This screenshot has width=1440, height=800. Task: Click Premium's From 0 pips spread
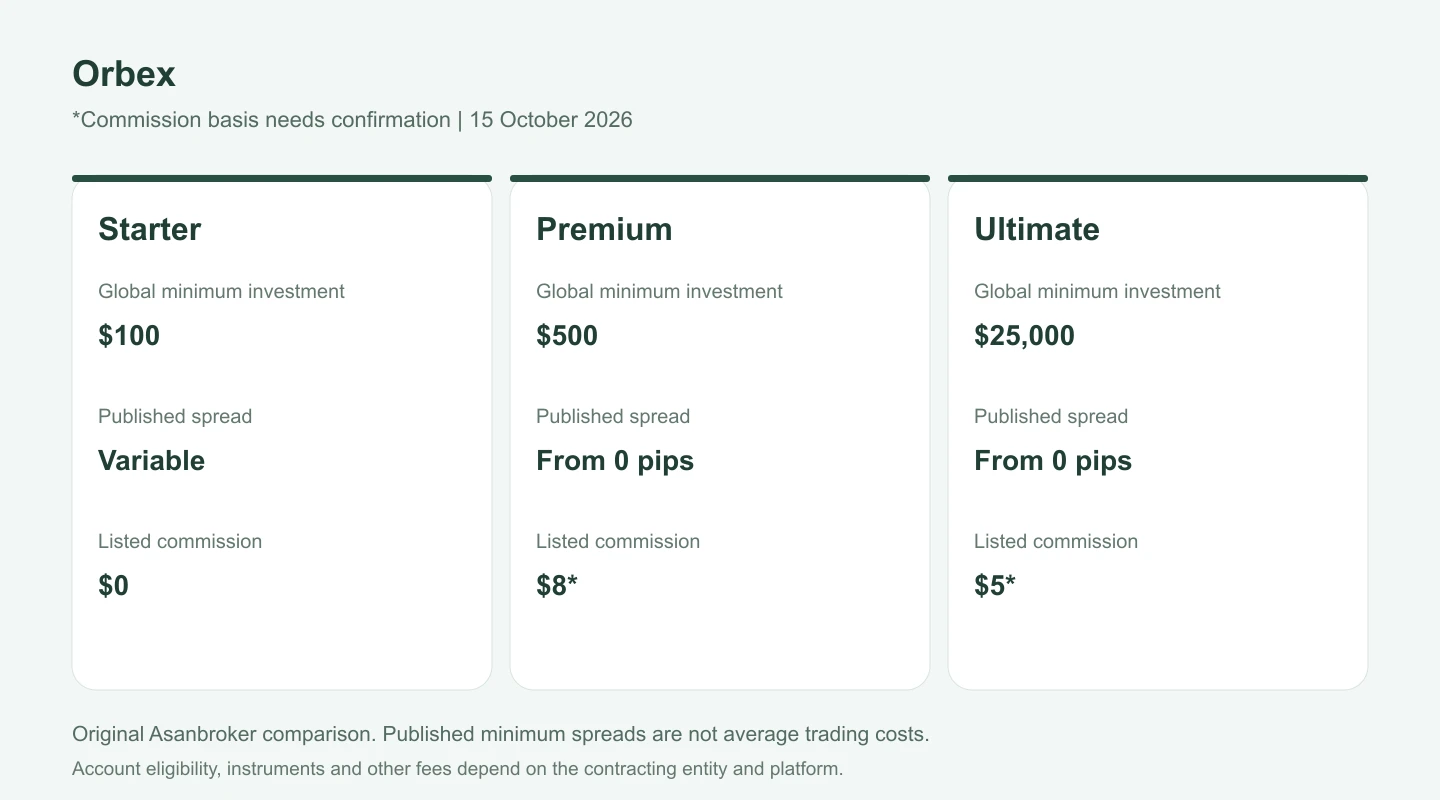[615, 460]
